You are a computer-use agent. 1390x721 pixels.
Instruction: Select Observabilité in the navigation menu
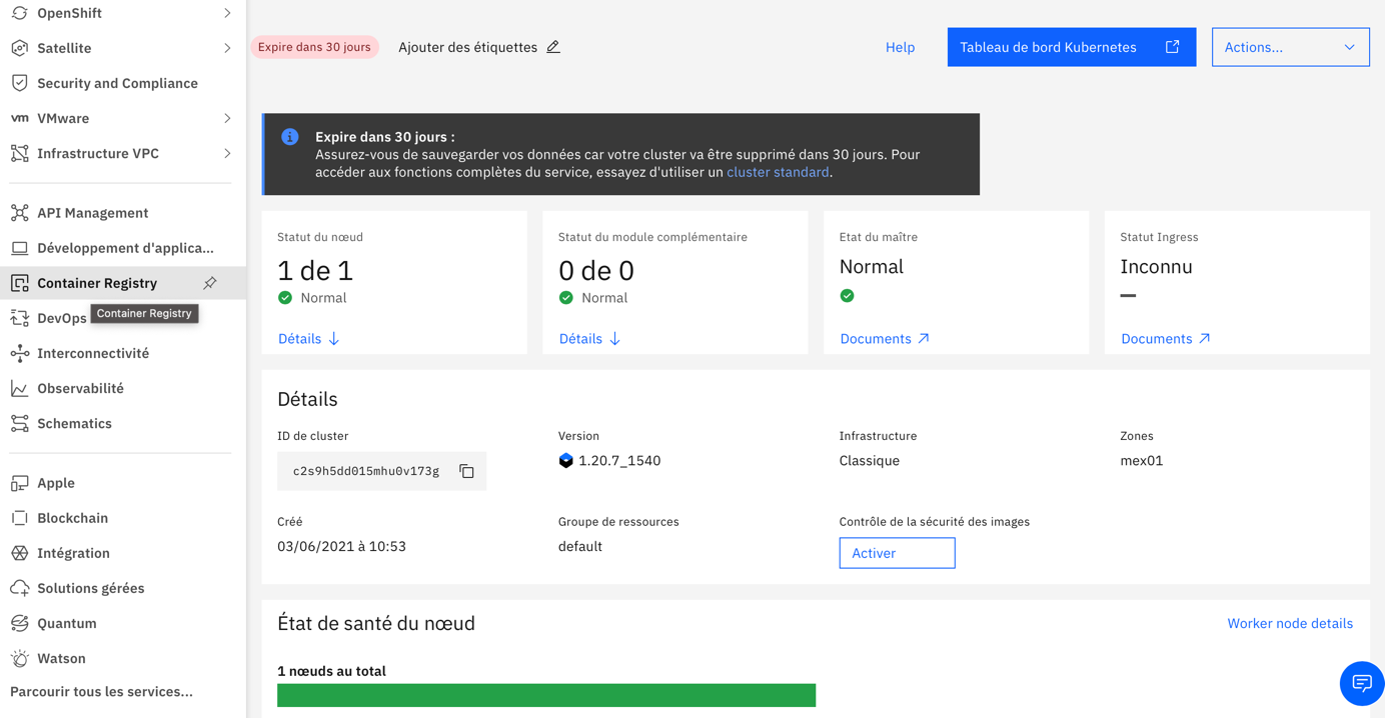click(80, 388)
